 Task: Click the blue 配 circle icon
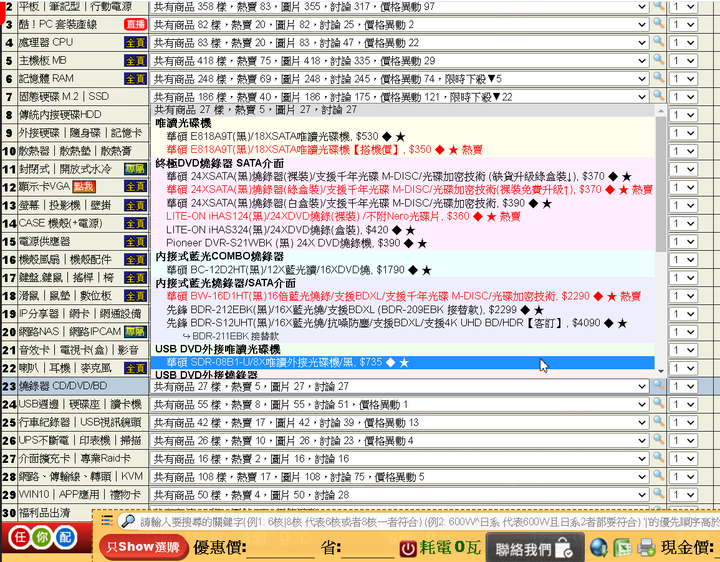[65, 537]
